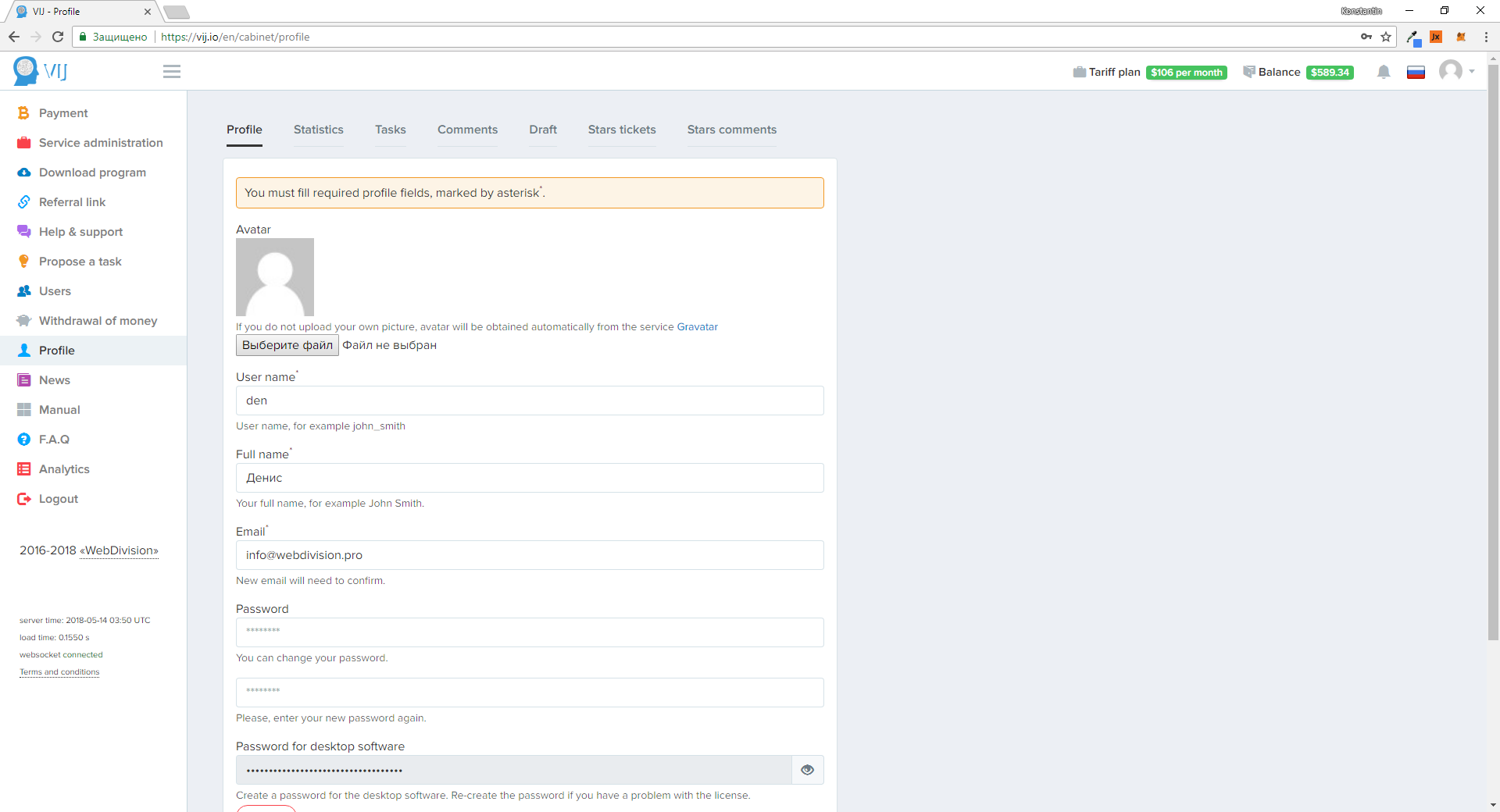Open Terms and conditions link
This screenshot has height=812, width=1500.
coord(59,672)
